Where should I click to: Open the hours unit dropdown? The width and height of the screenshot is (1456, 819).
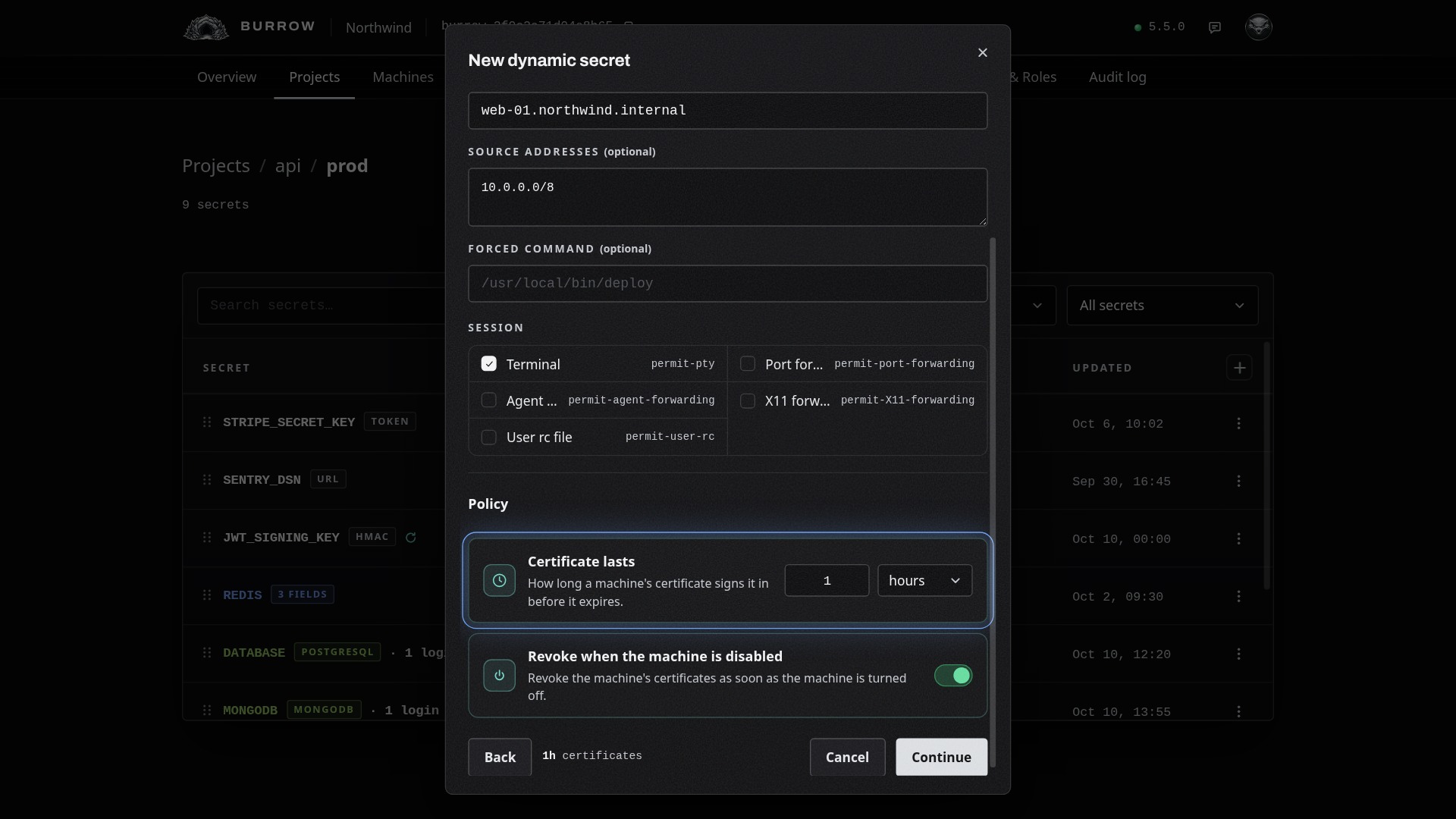click(x=925, y=581)
